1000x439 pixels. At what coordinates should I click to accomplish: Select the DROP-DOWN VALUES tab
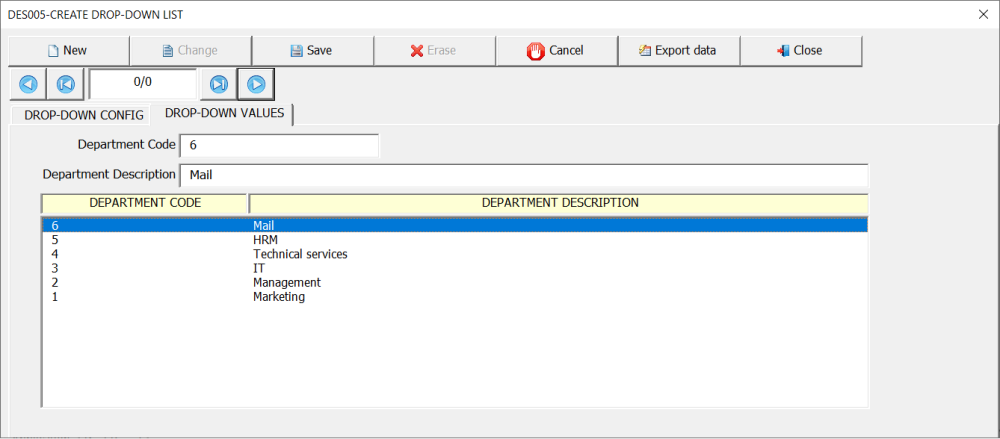click(x=224, y=114)
